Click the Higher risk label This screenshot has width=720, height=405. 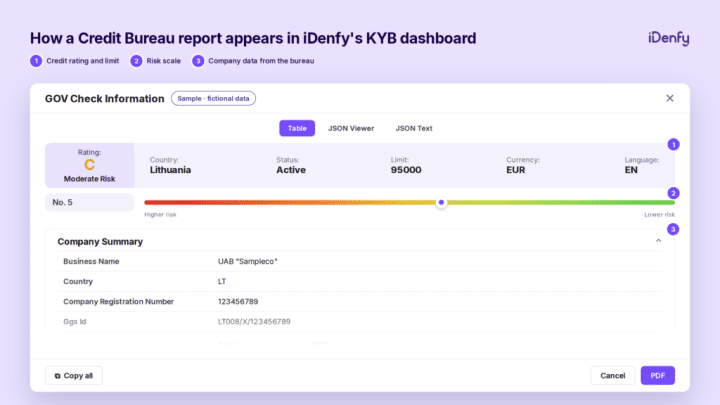pyautogui.click(x=160, y=214)
